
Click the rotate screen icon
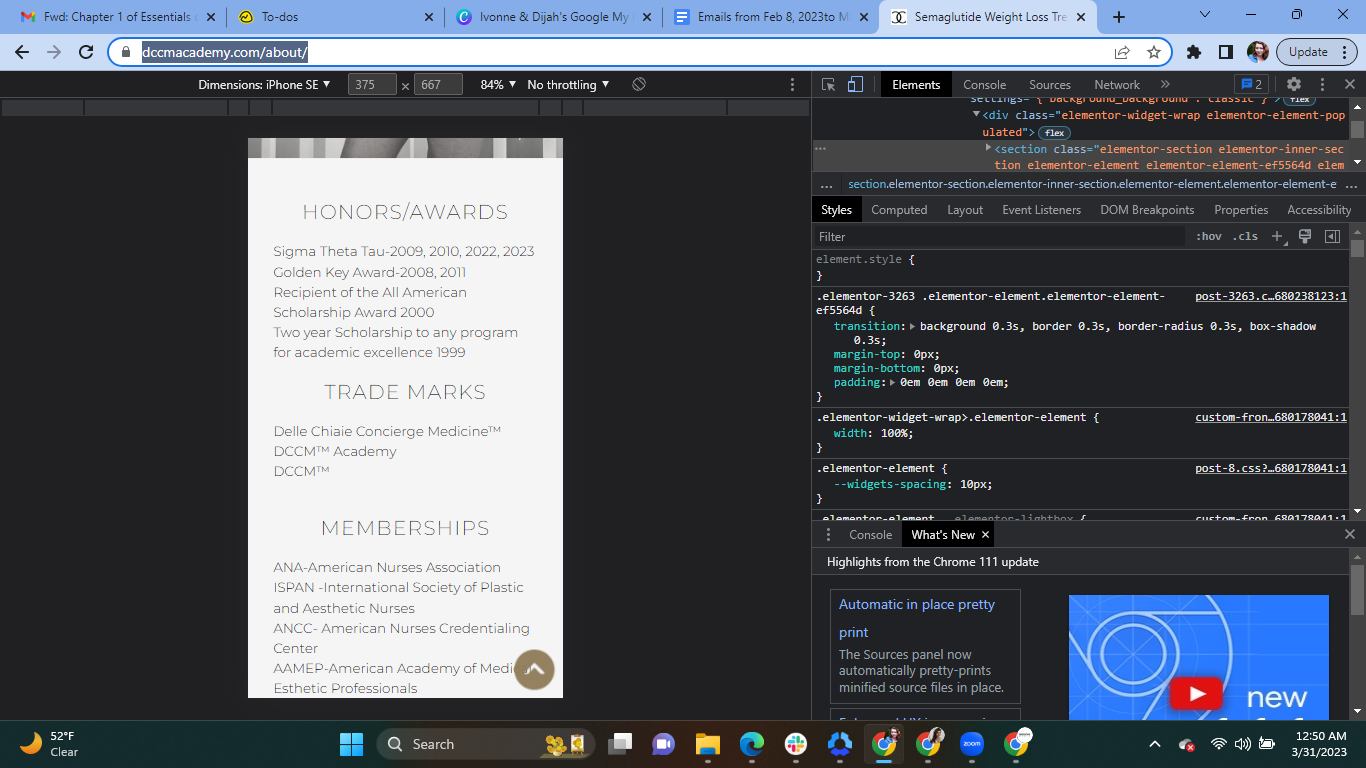pyautogui.click(x=639, y=85)
